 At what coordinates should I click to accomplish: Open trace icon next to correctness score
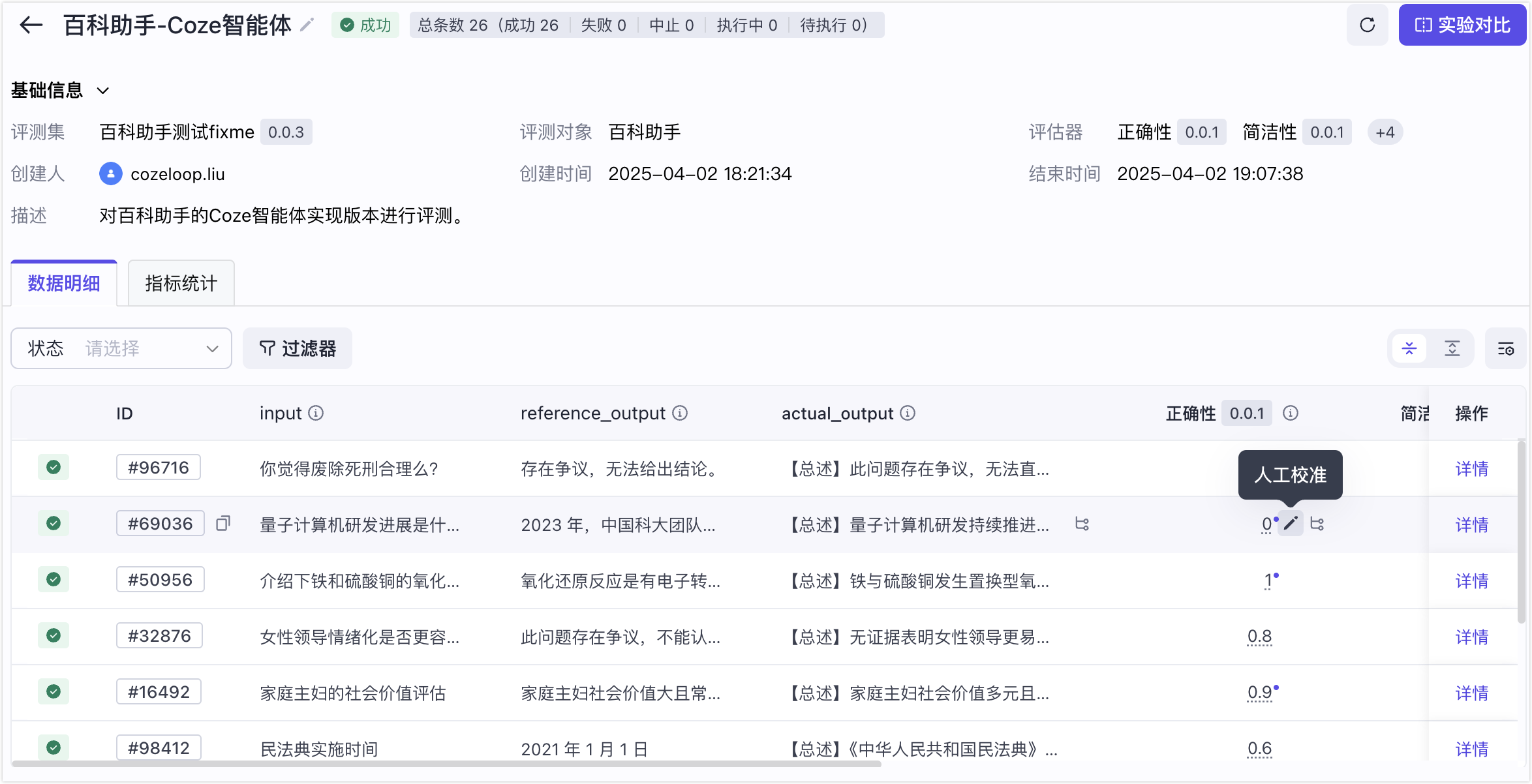(1317, 524)
